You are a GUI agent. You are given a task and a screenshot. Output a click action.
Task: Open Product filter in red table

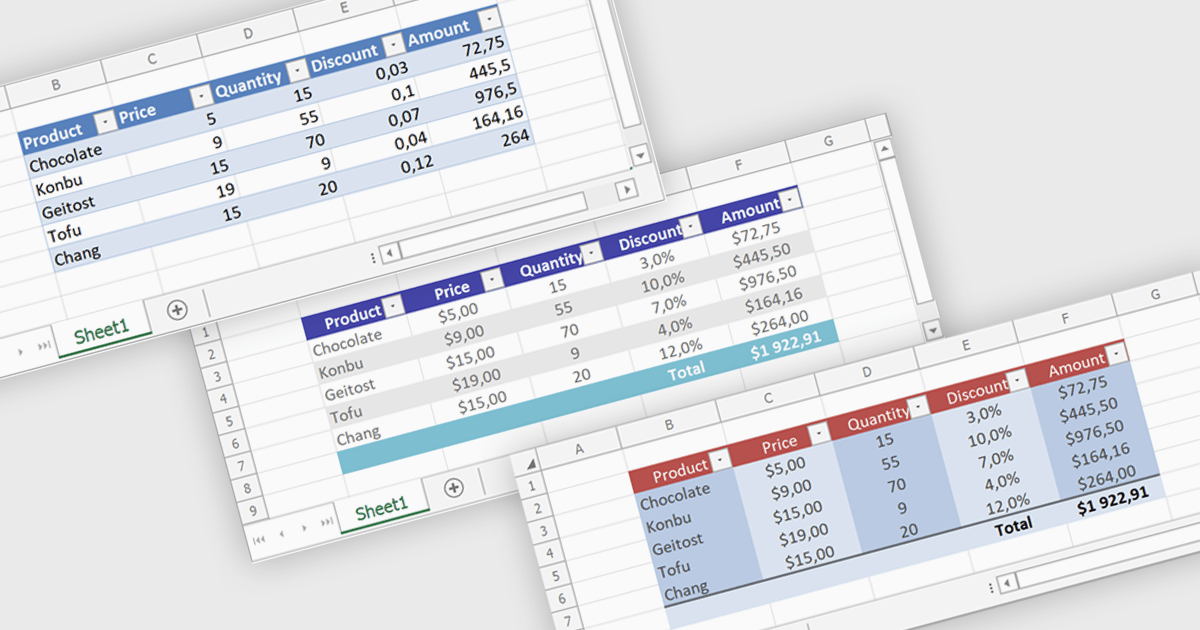[x=720, y=462]
